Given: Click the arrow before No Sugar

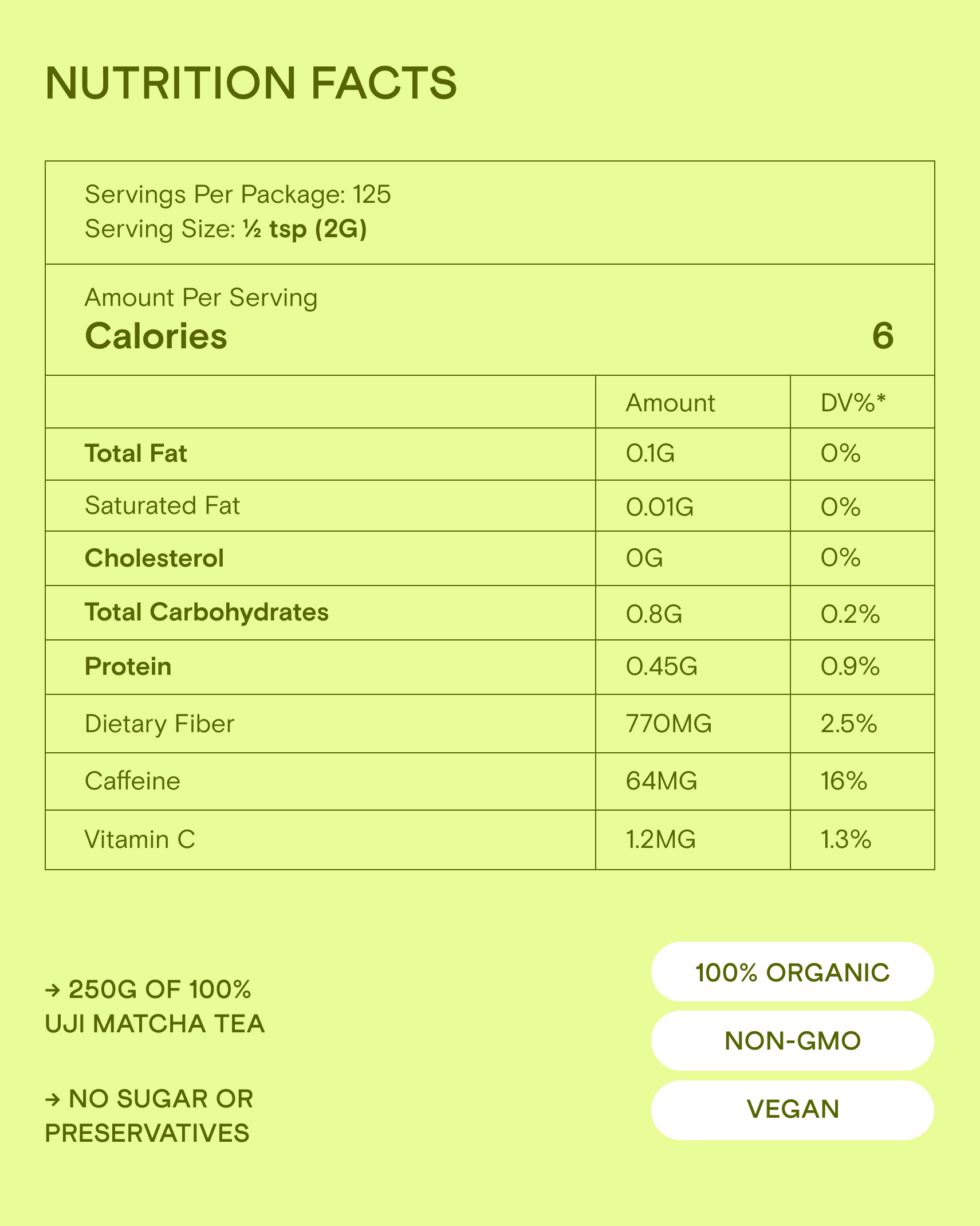Looking at the screenshot, I should pyautogui.click(x=53, y=1099).
